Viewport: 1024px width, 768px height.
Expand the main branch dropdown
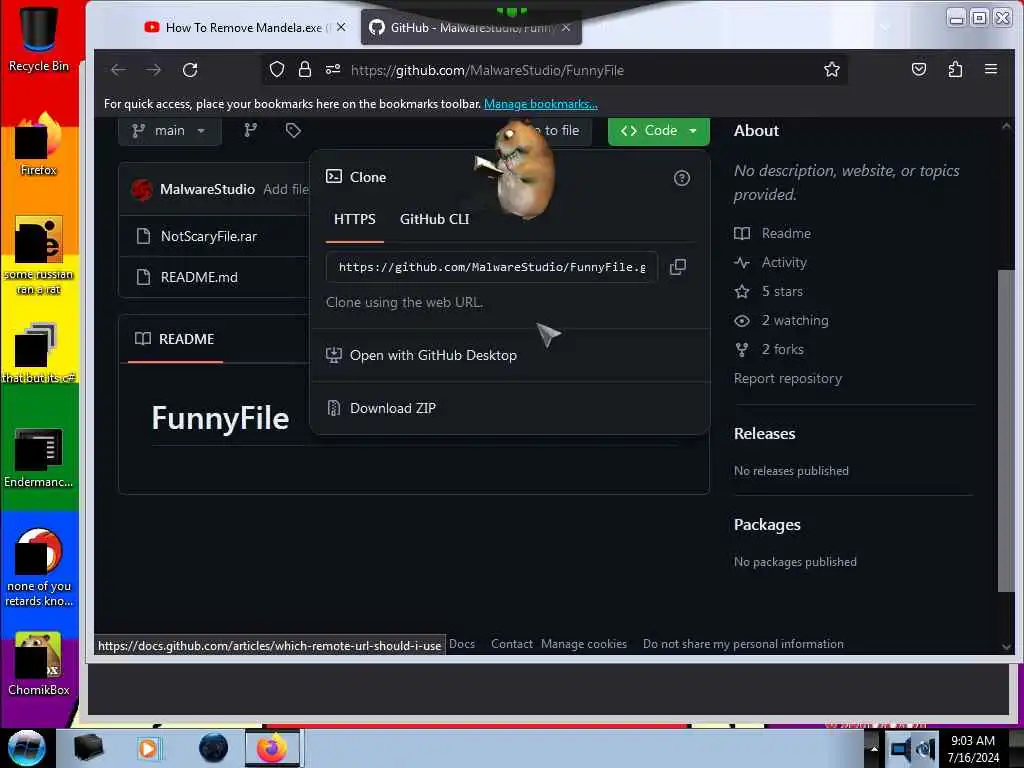(169, 131)
